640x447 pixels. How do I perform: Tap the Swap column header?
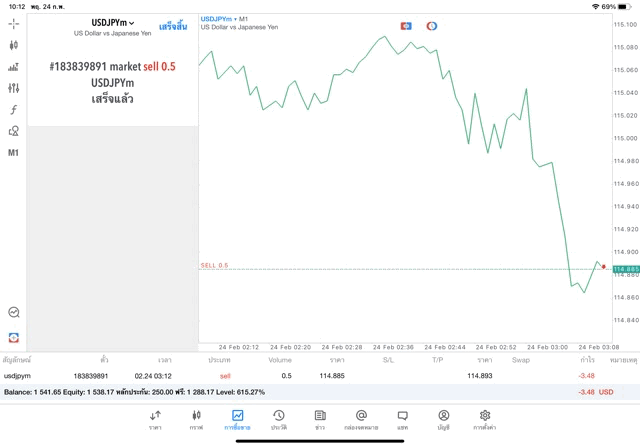click(x=521, y=360)
